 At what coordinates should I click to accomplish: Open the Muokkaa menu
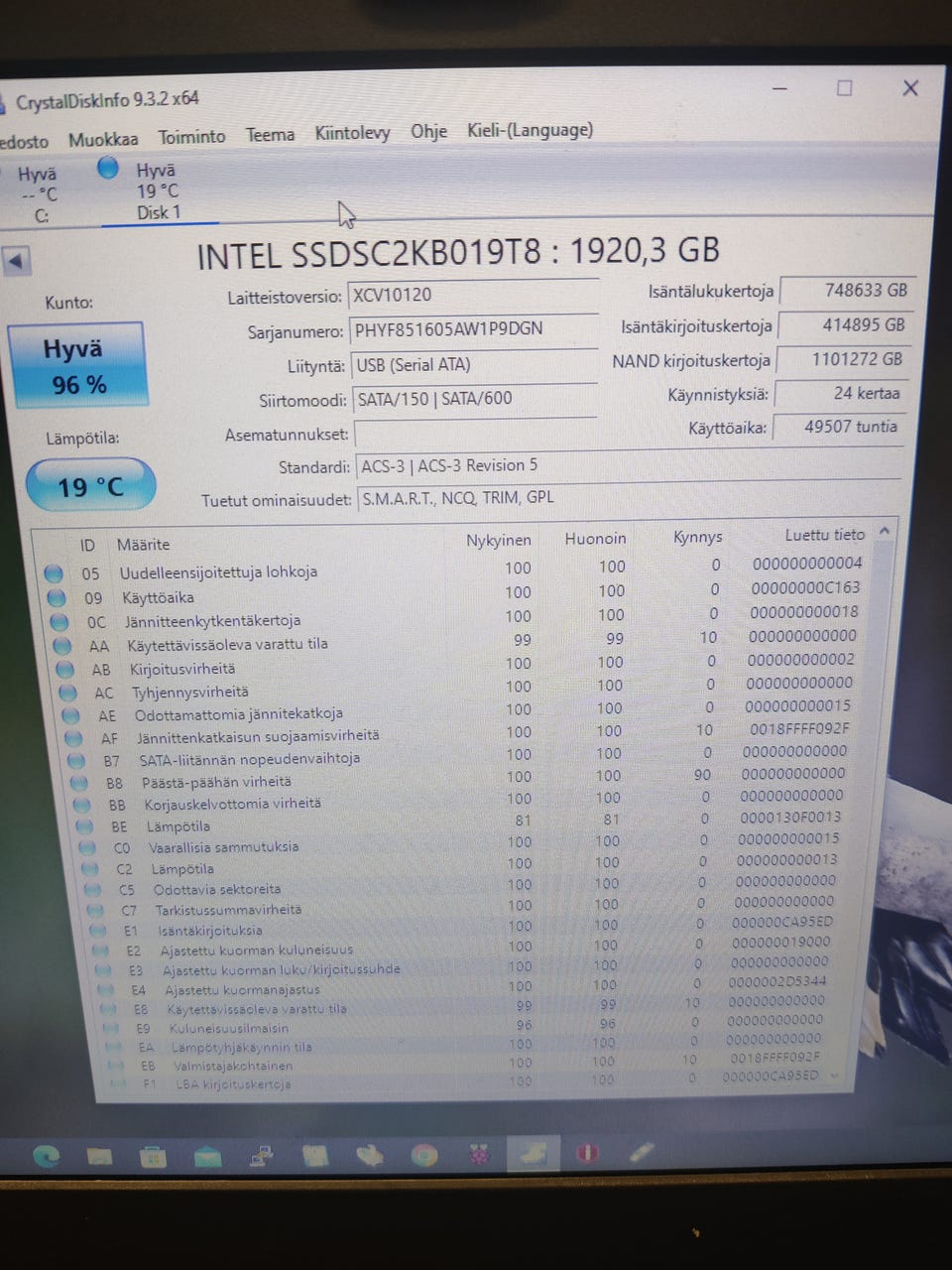point(103,139)
